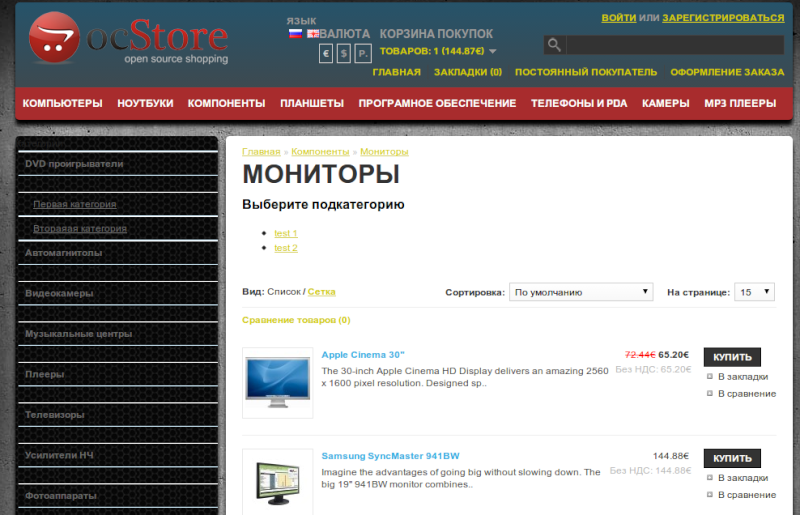Expand the cart dropdown arrow
The width and height of the screenshot is (800, 515).
pos(493,51)
